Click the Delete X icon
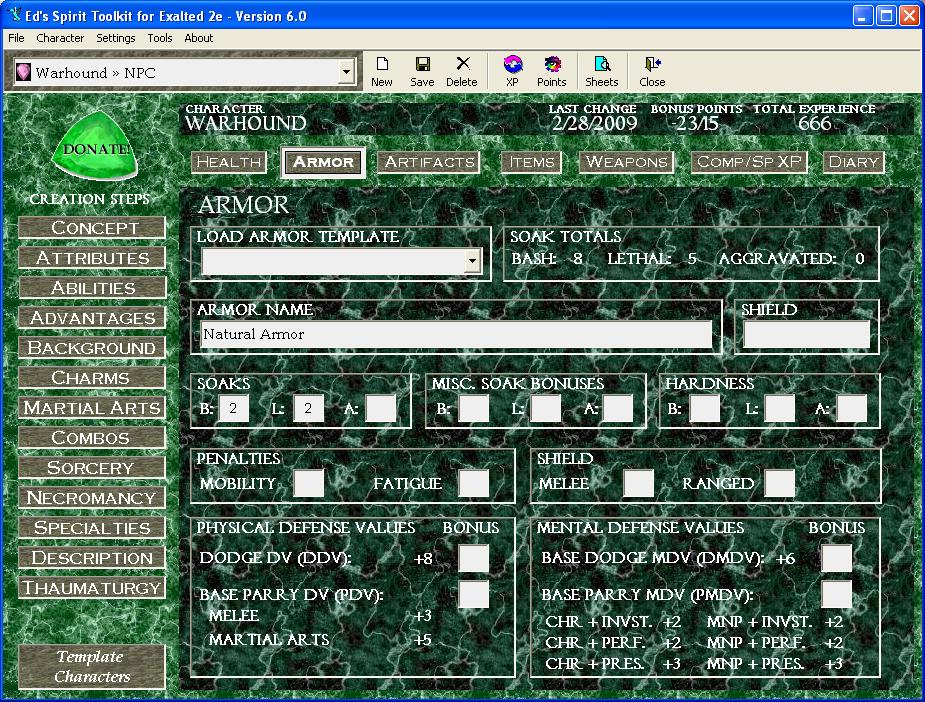925x702 pixels. 463,63
